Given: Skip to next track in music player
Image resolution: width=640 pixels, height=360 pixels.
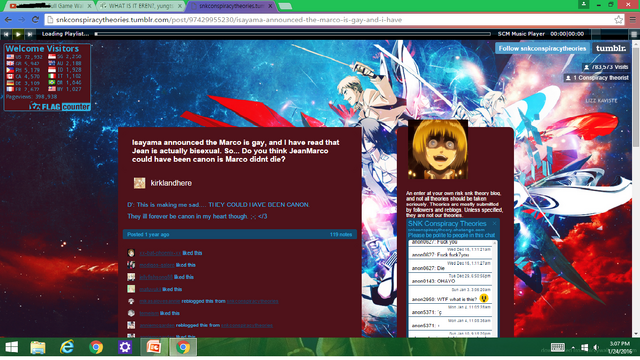Looking at the screenshot, I should 29,34.
